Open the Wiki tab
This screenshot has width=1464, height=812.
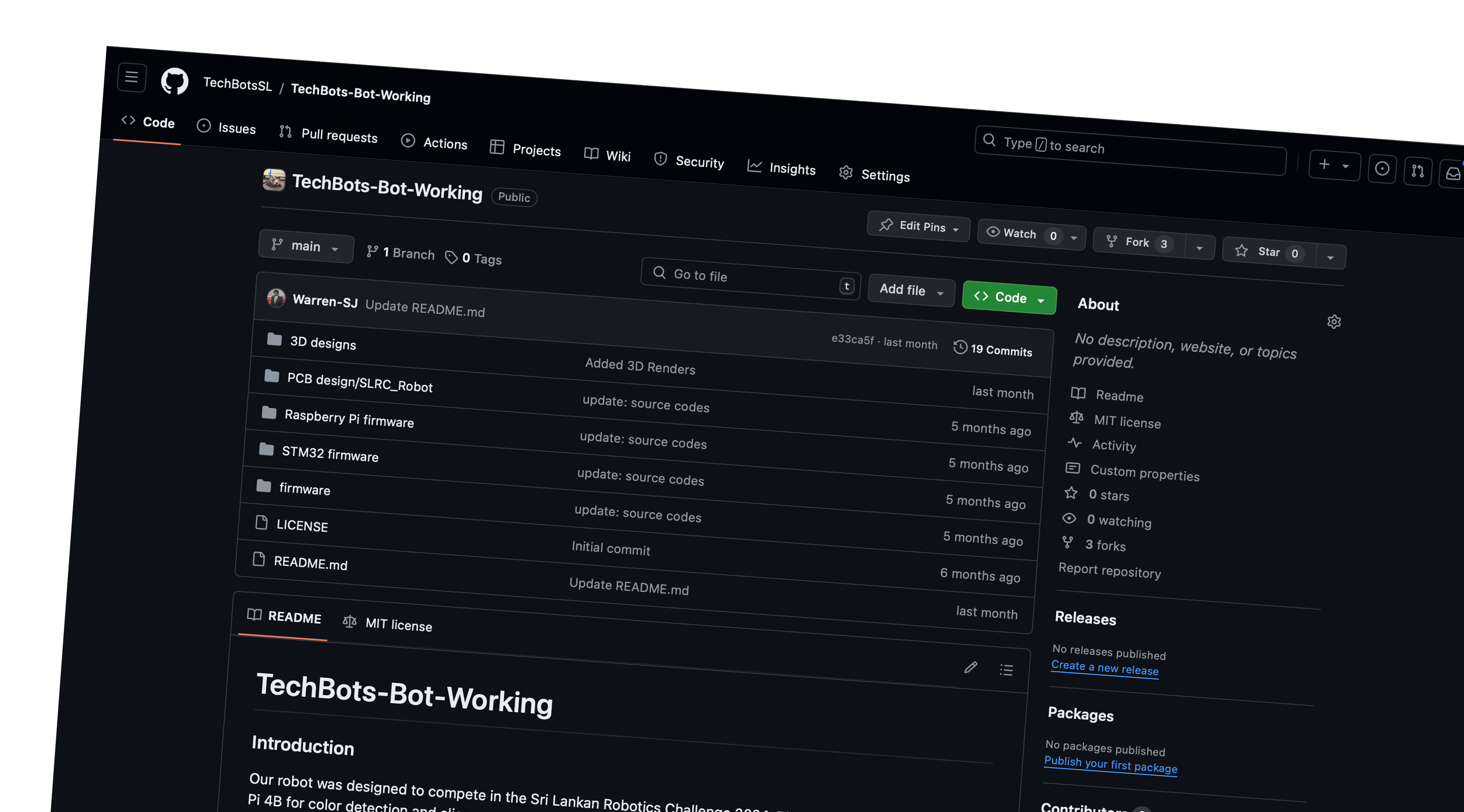[608, 155]
